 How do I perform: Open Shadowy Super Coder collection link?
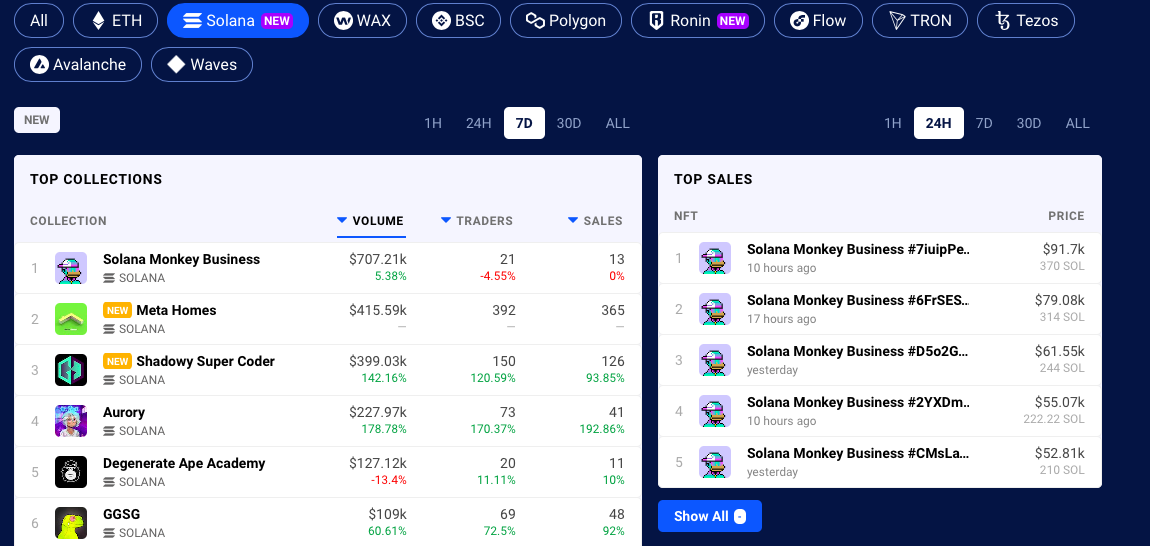(x=205, y=361)
